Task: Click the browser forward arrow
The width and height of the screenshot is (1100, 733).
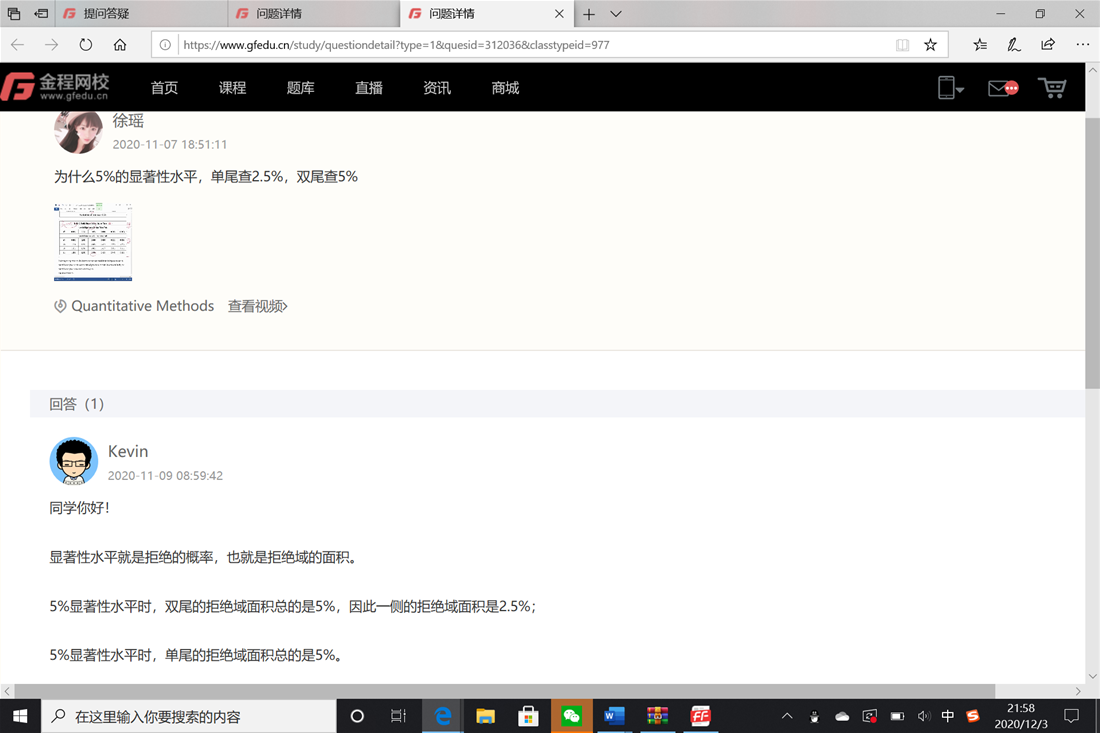Action: coord(51,45)
